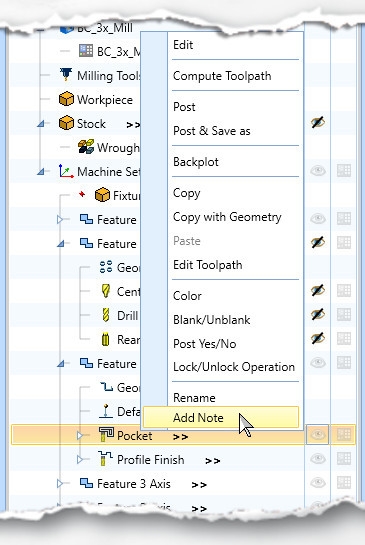Toggle visibility eye on Pocket row
365x545 pixels.
click(317, 434)
